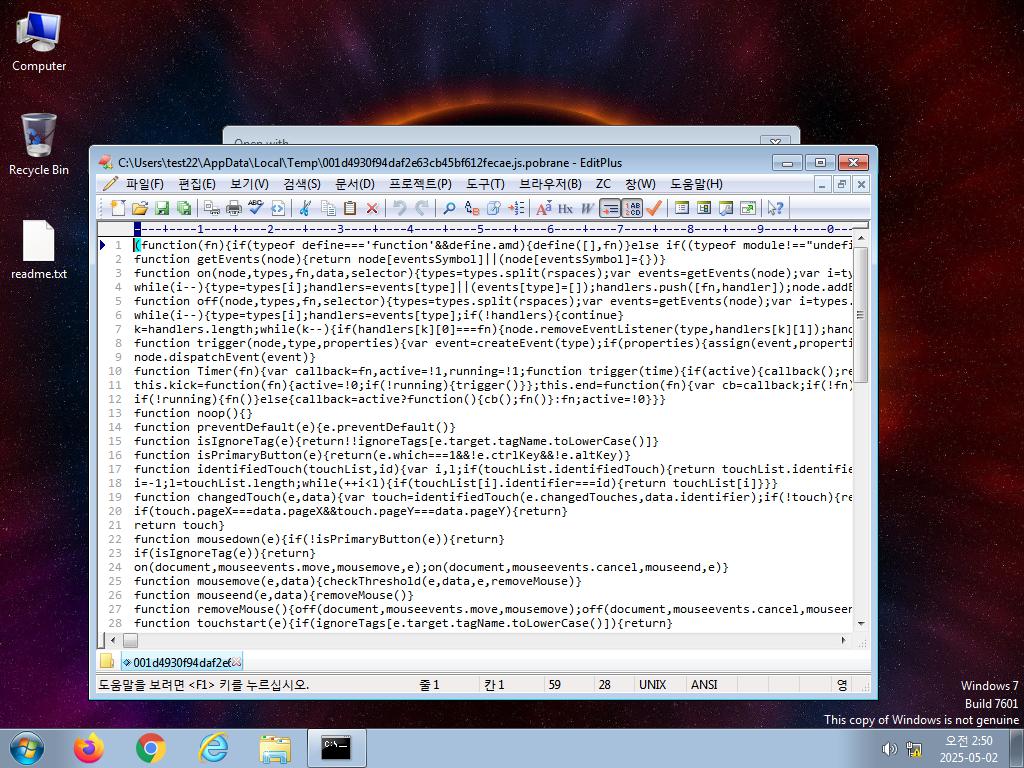Click the second window-panel icon right of the red checkmark
The height and width of the screenshot is (768, 1024).
(x=704, y=208)
